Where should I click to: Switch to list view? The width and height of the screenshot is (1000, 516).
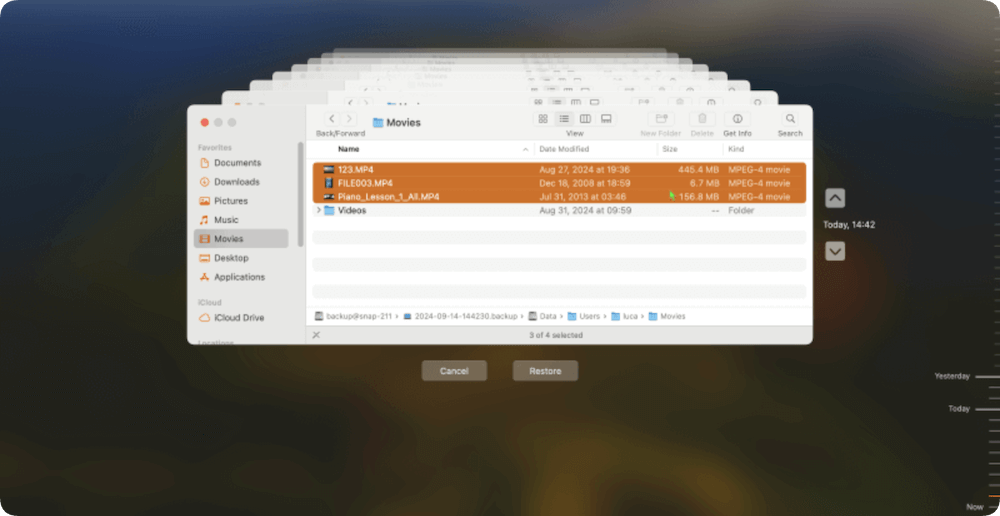pyautogui.click(x=564, y=119)
